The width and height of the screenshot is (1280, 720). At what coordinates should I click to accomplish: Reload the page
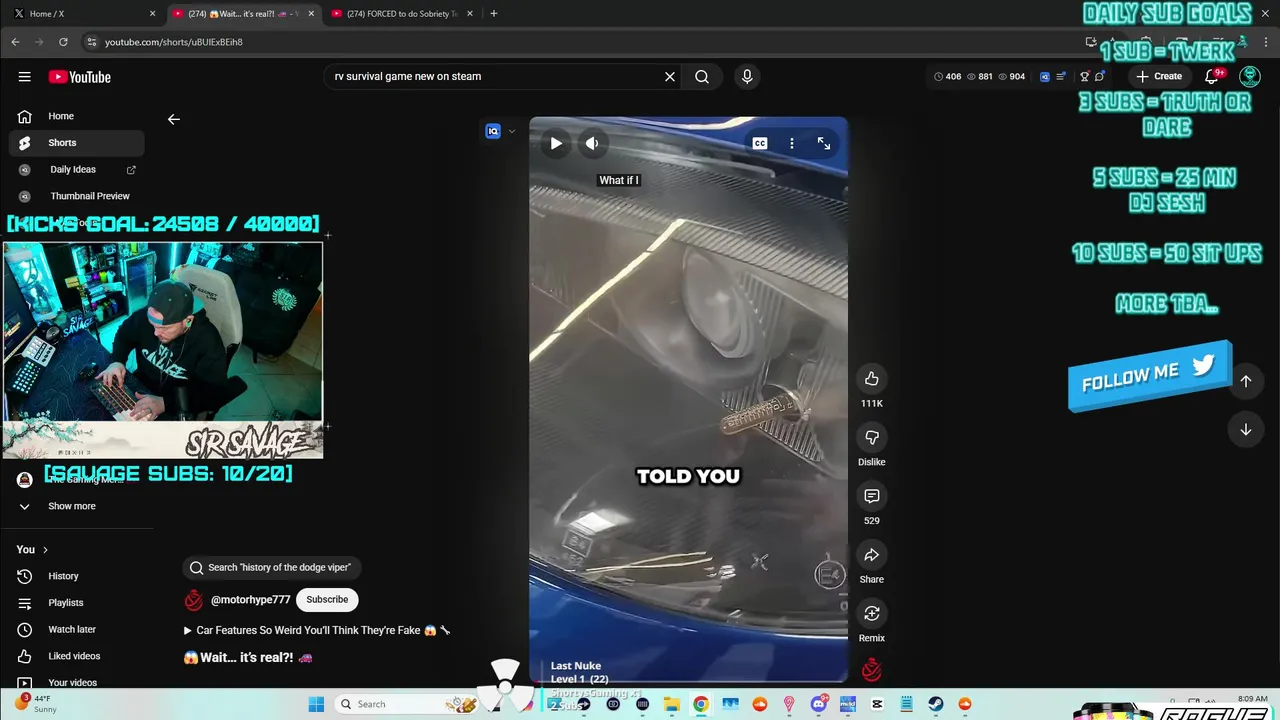coord(63,42)
